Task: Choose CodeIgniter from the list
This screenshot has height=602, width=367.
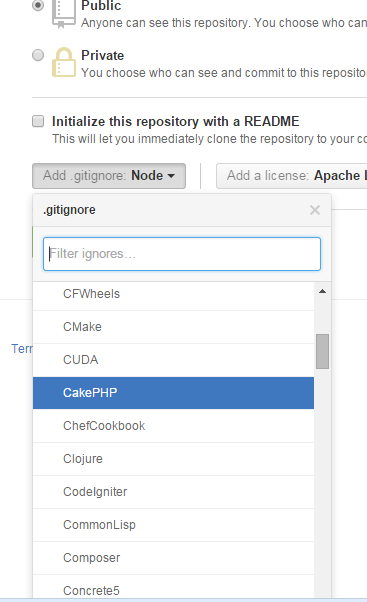Action: pos(174,492)
